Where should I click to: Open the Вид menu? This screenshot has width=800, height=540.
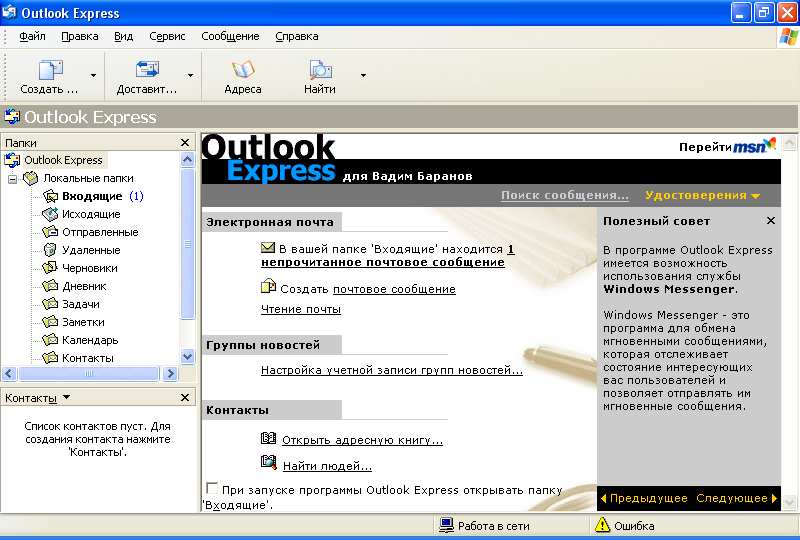tap(123, 36)
